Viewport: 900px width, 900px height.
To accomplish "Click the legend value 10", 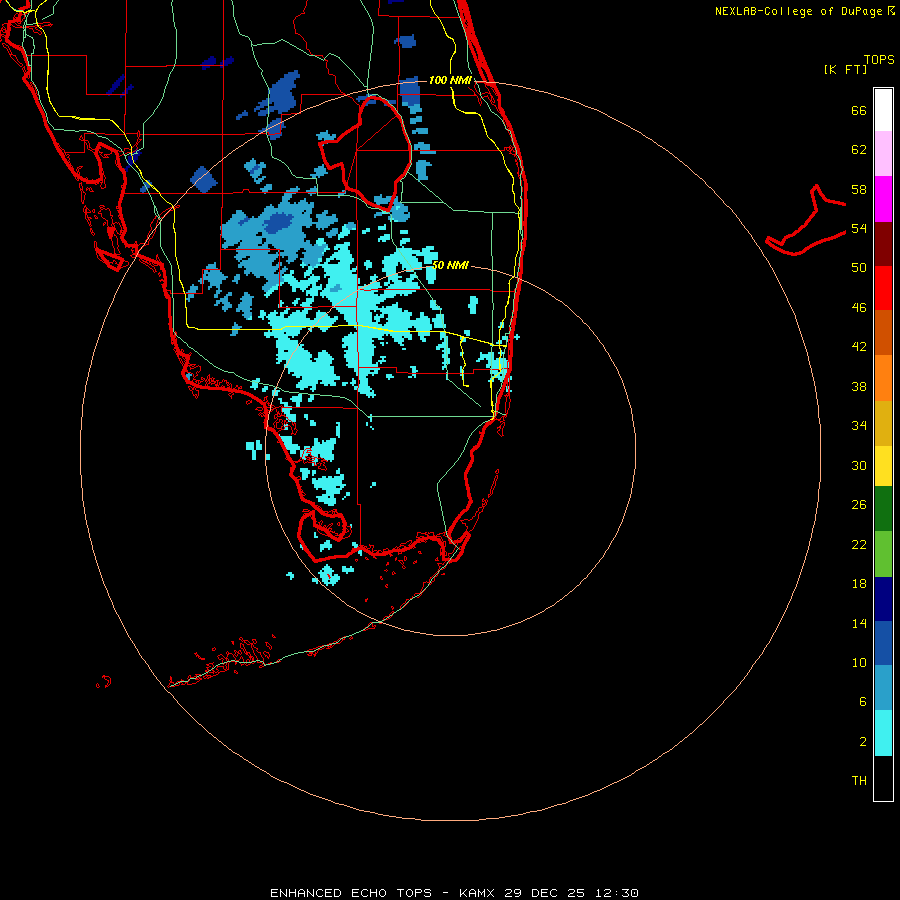I will click(859, 662).
